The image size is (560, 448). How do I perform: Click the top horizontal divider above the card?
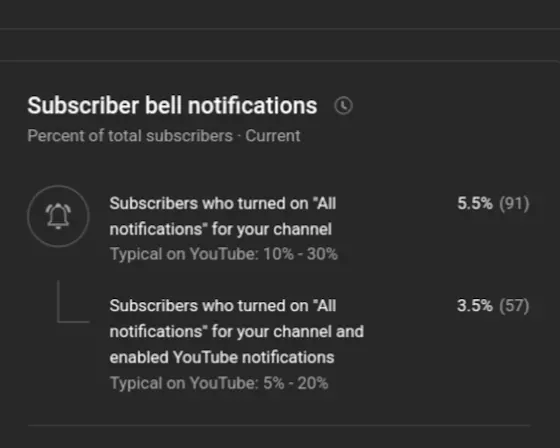(x=280, y=28)
